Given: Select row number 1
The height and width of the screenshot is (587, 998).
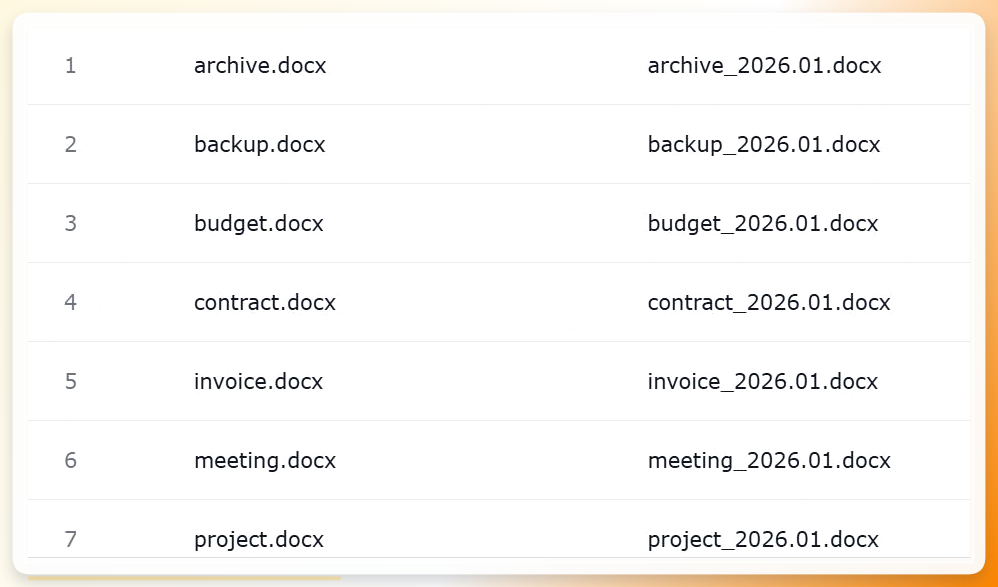Looking at the screenshot, I should (71, 66).
